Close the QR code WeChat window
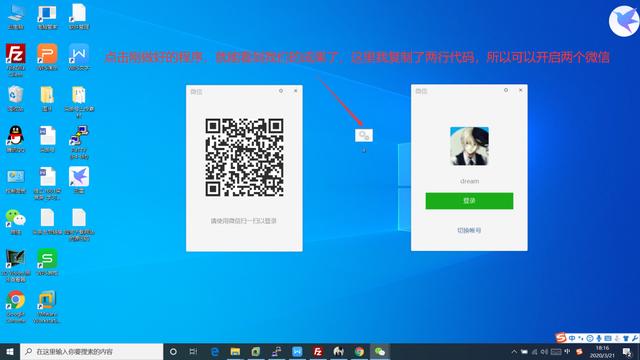Screen dimensions: 640x360 (x=296, y=91)
